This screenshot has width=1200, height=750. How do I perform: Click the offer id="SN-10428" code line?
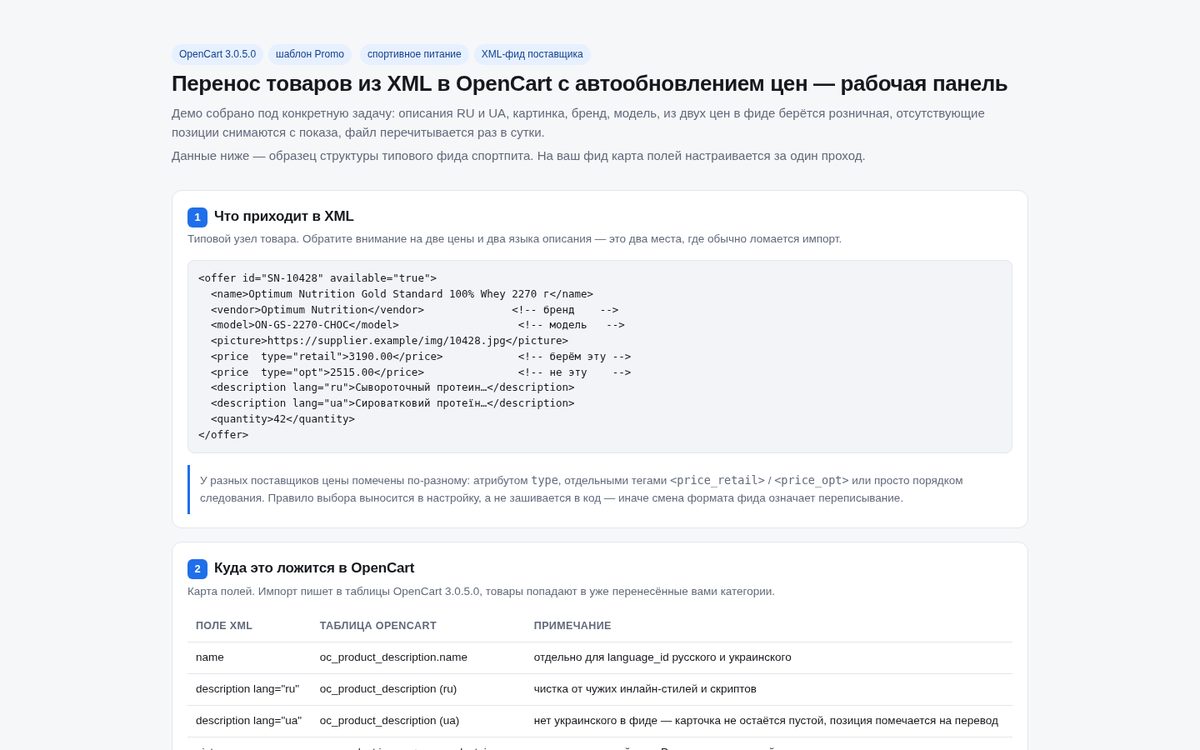pyautogui.click(x=317, y=278)
